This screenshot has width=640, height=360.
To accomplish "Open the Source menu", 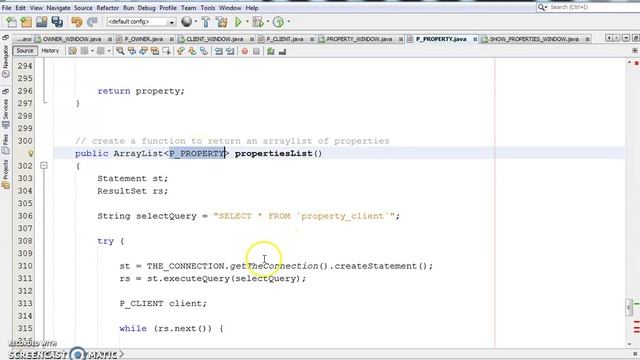I will [83, 8].
